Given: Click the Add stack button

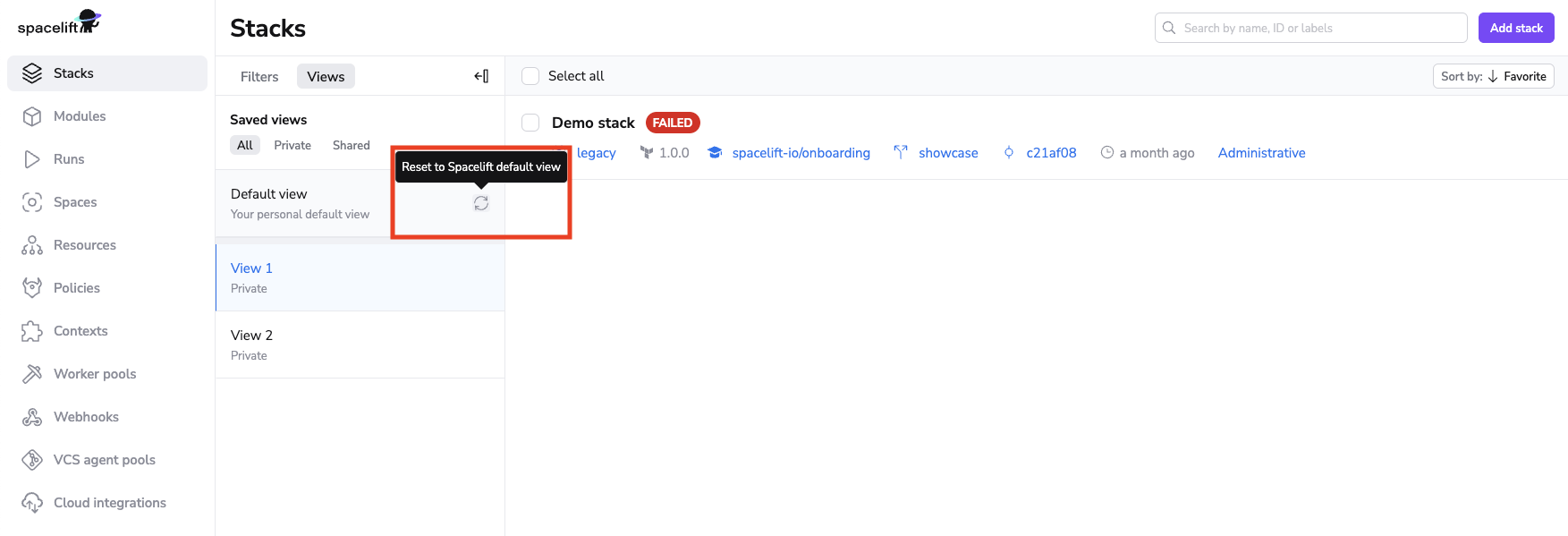Looking at the screenshot, I should click(1516, 28).
